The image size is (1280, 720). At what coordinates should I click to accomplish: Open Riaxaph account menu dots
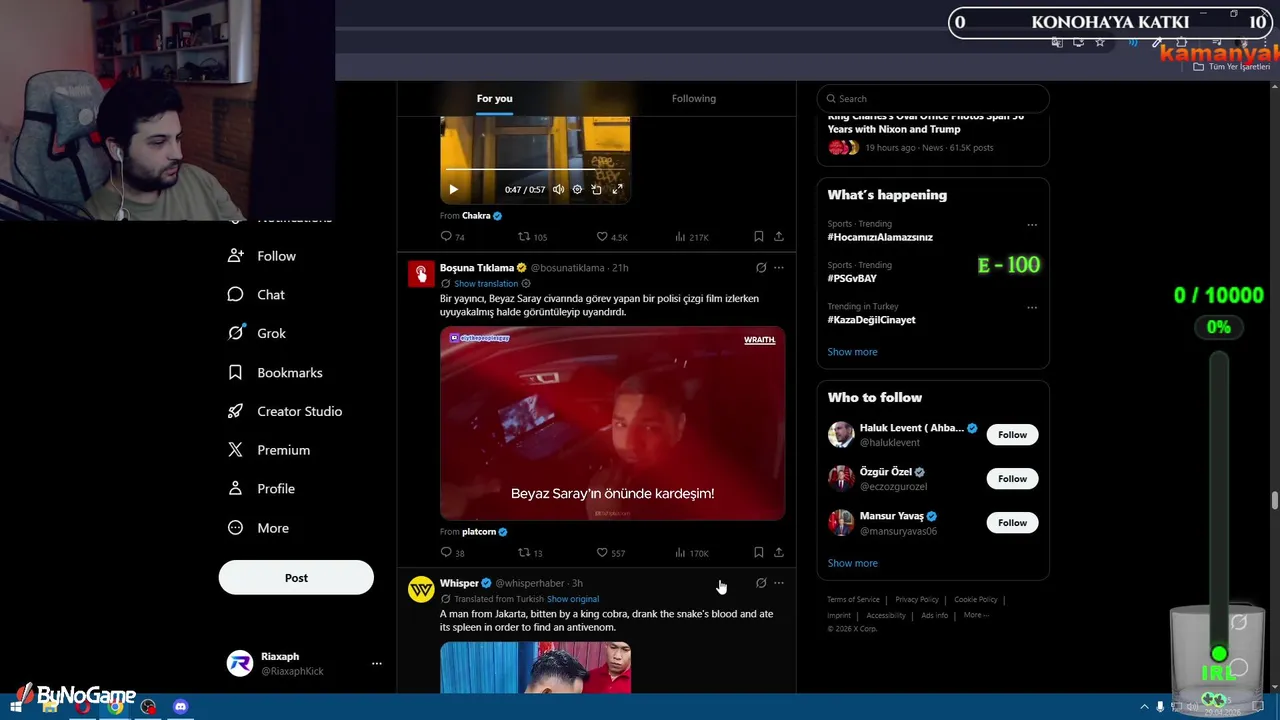click(x=377, y=663)
